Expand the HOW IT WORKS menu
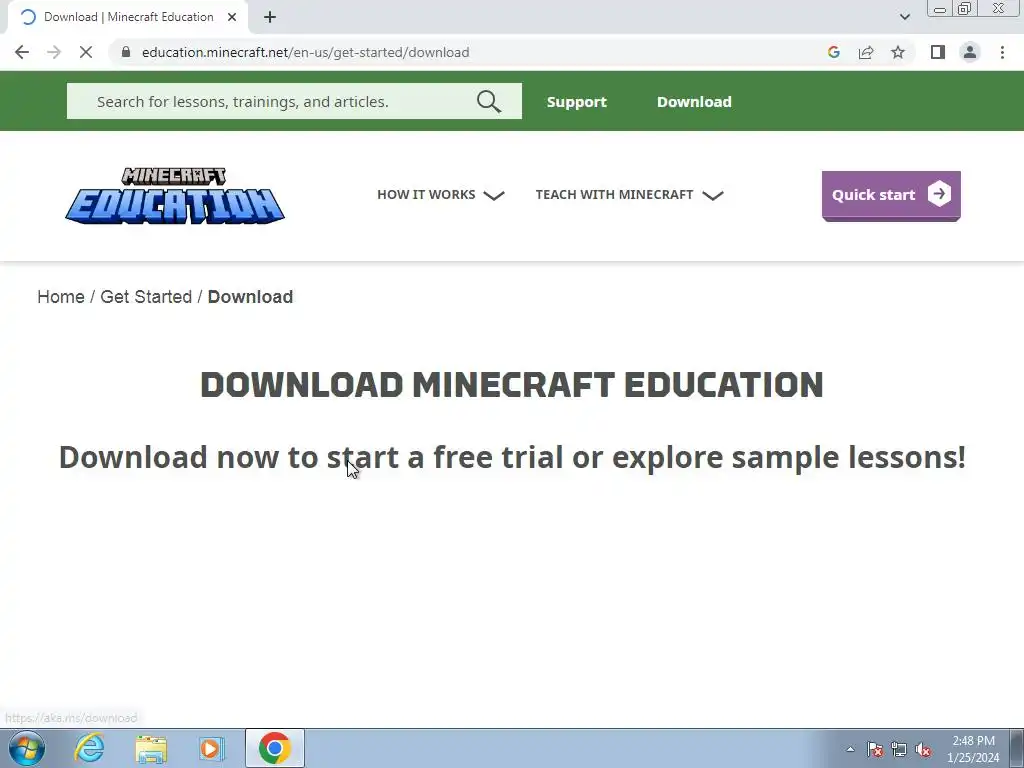 coord(441,195)
